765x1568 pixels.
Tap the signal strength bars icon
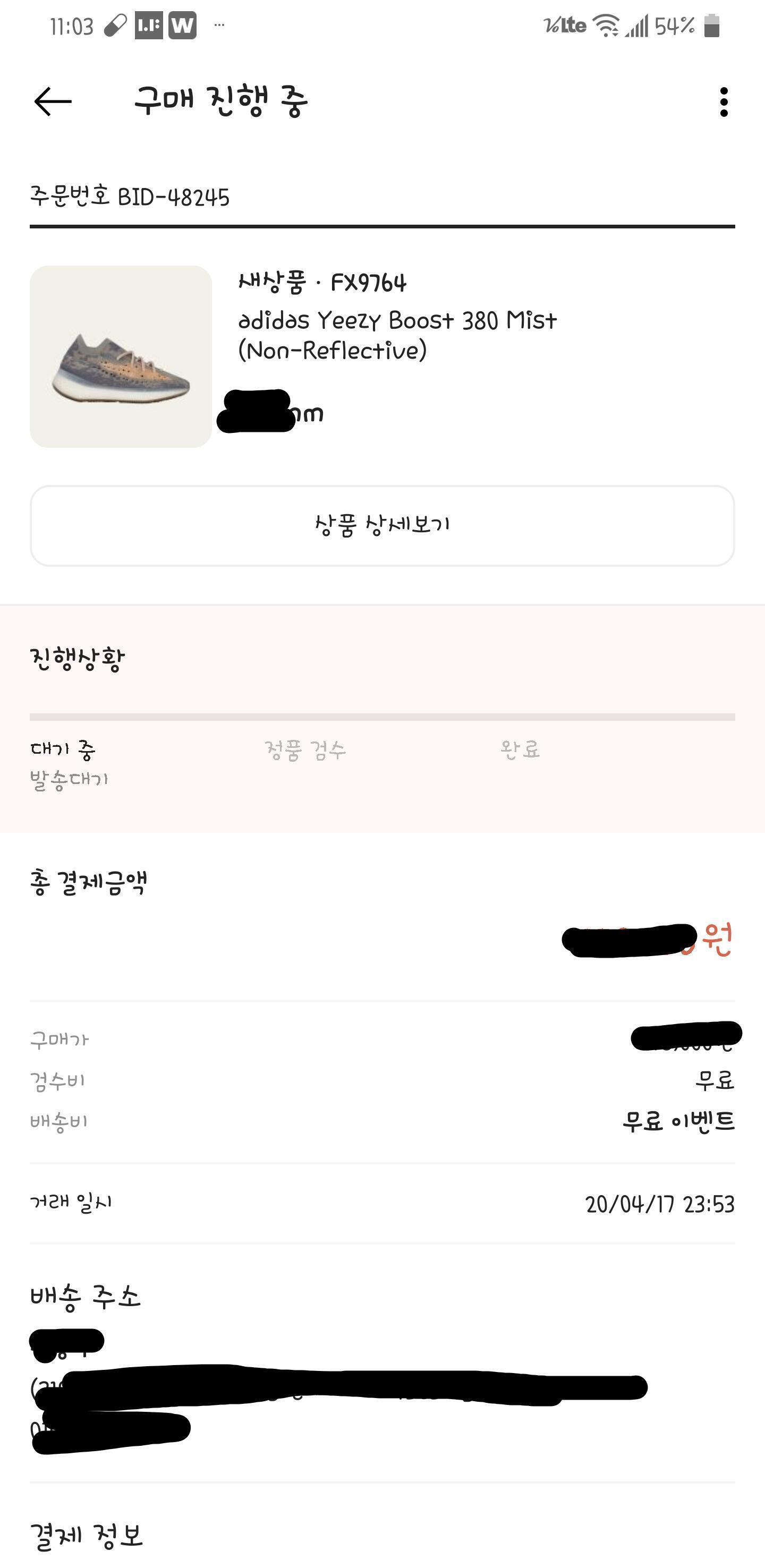pyautogui.click(x=636, y=26)
